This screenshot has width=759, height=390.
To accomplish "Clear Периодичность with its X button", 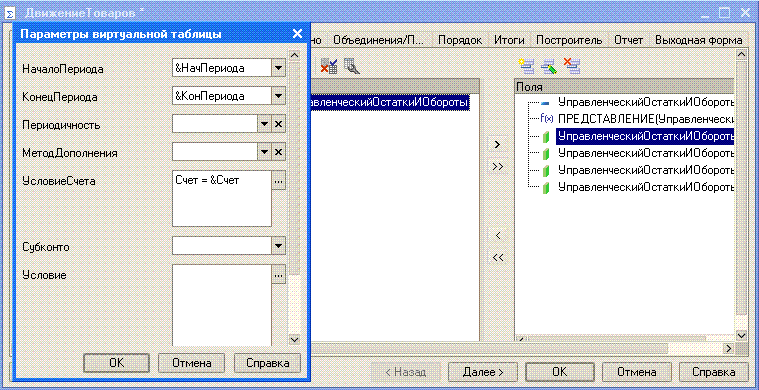I will 278,124.
